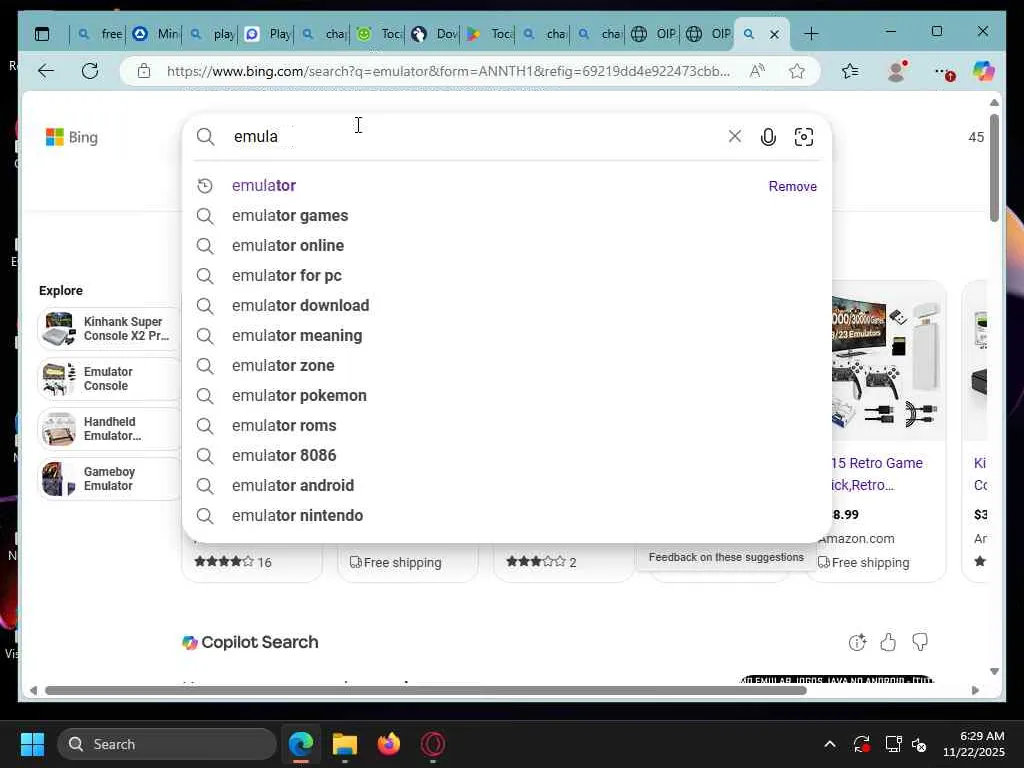This screenshot has height=768, width=1024.
Task: Open the Edge profile avatar
Action: 897,71
